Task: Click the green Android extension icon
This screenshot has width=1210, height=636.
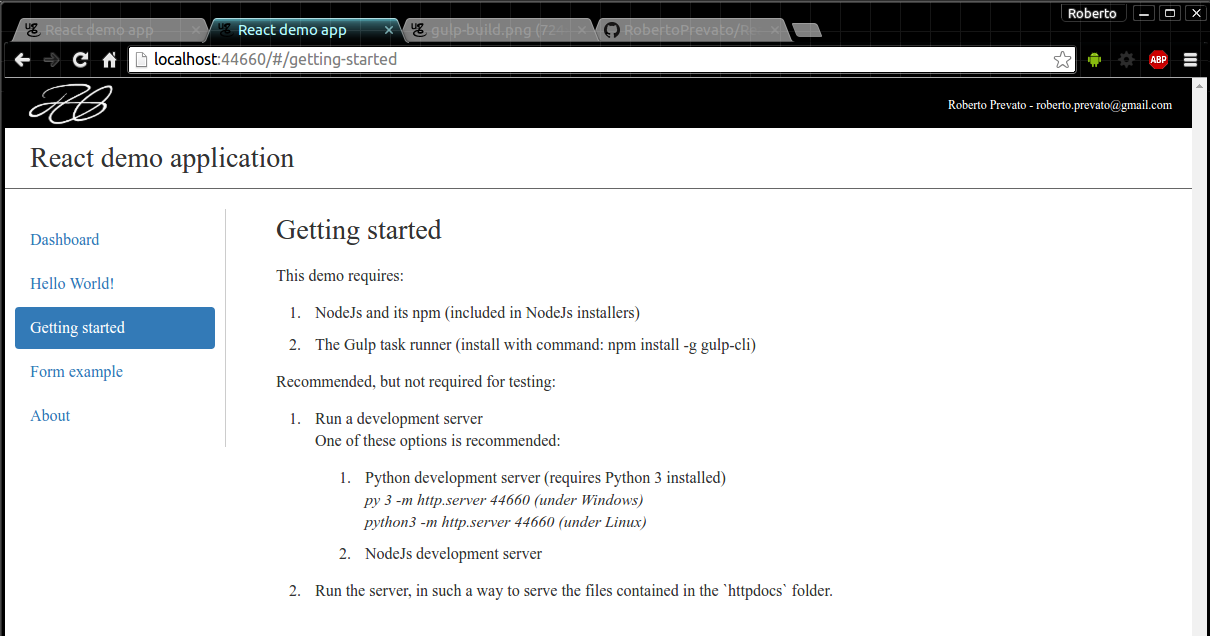Action: (x=1094, y=60)
